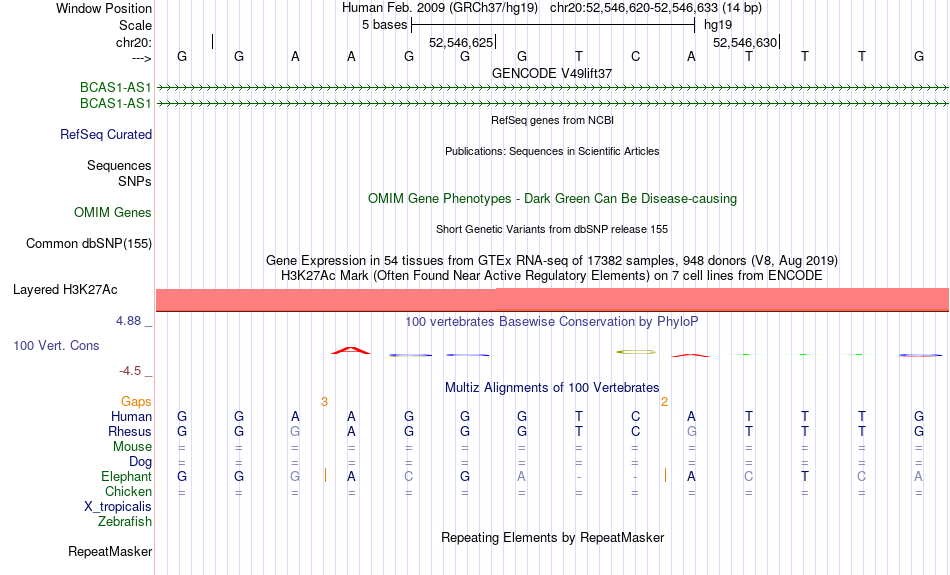Select the Chicken species label
This screenshot has width=950, height=575.
click(128, 491)
